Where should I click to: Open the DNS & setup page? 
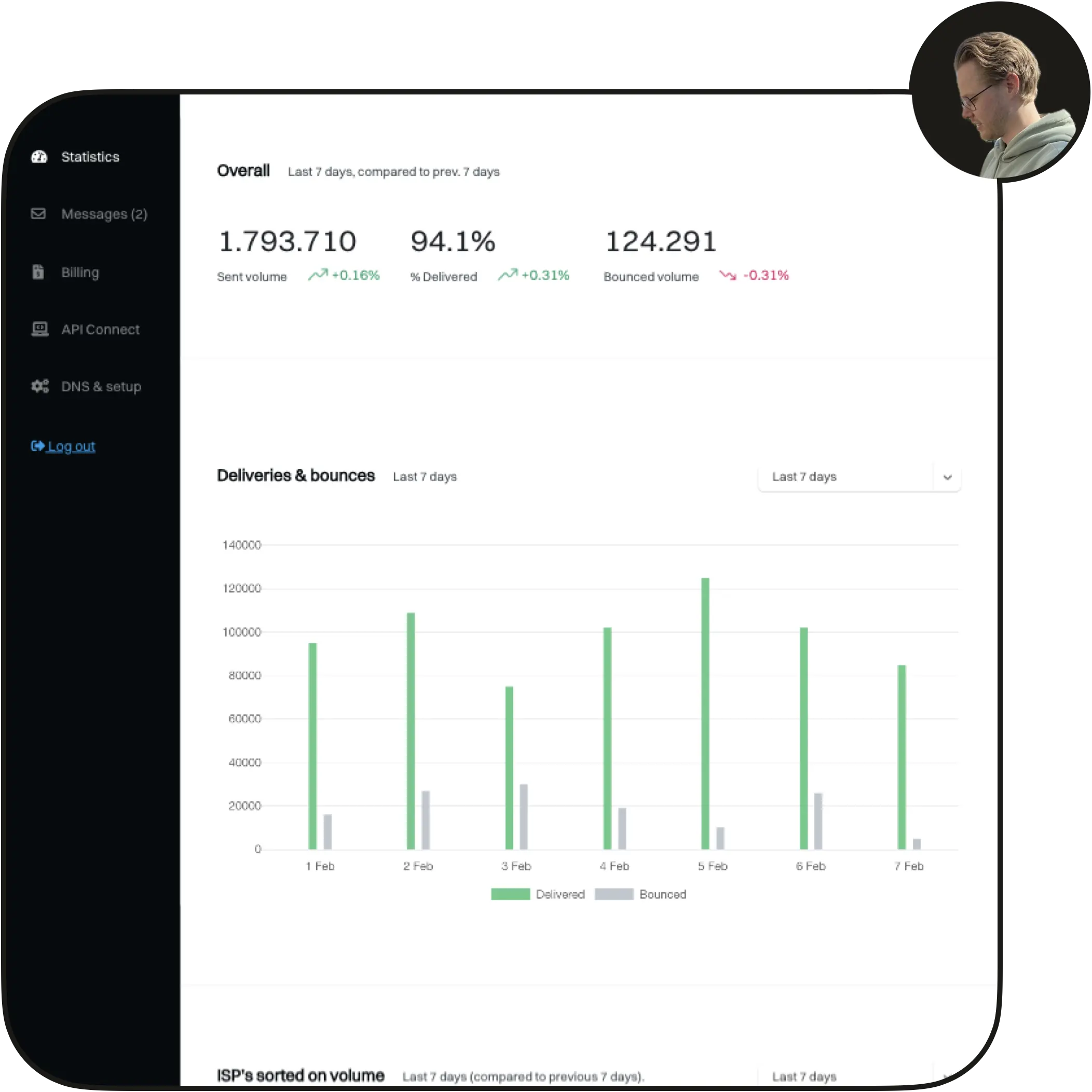[x=101, y=387]
